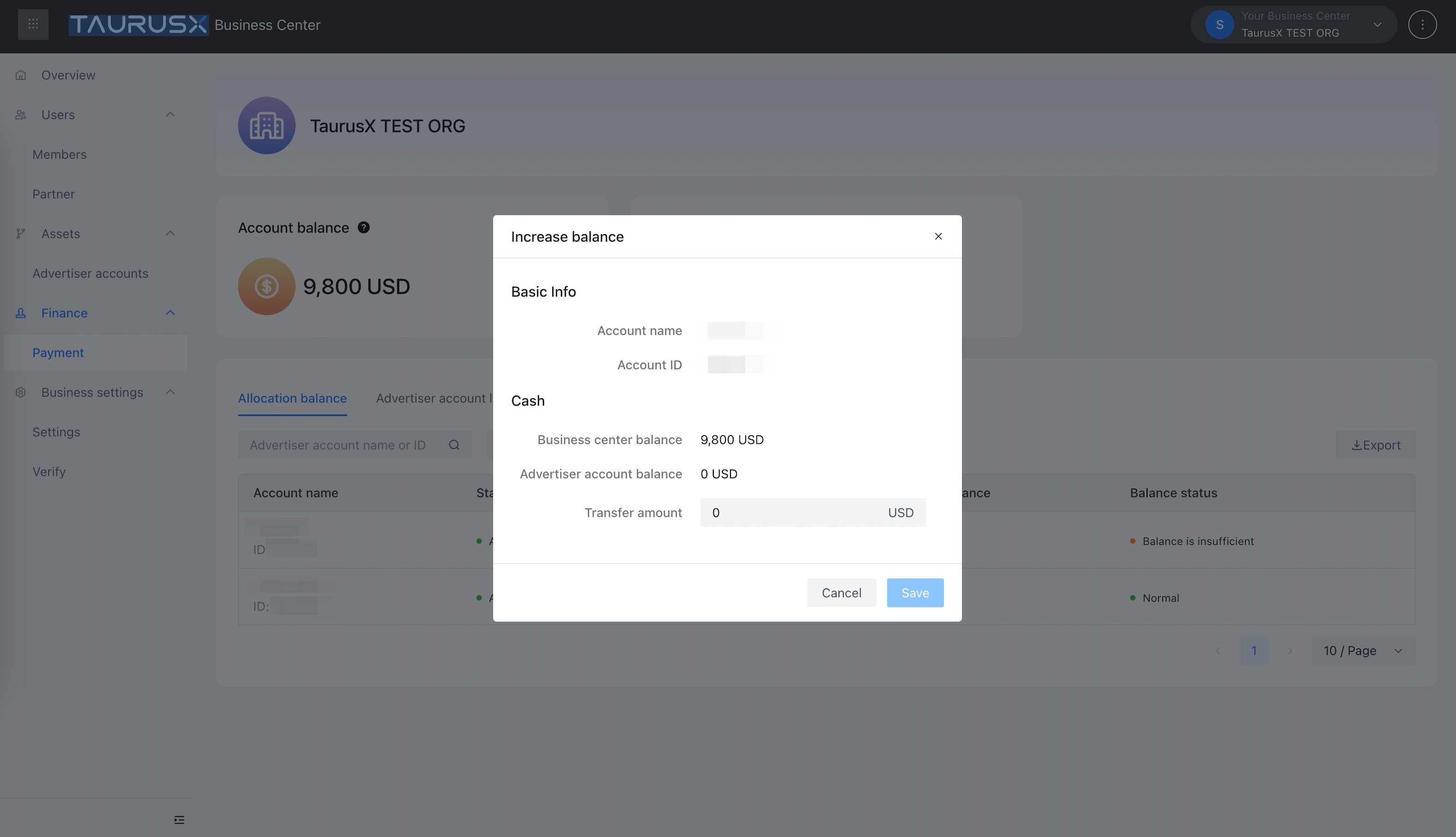Screen dimensions: 1456x837
Task: Collapse the Finance menu chevron
Action: click(170, 313)
